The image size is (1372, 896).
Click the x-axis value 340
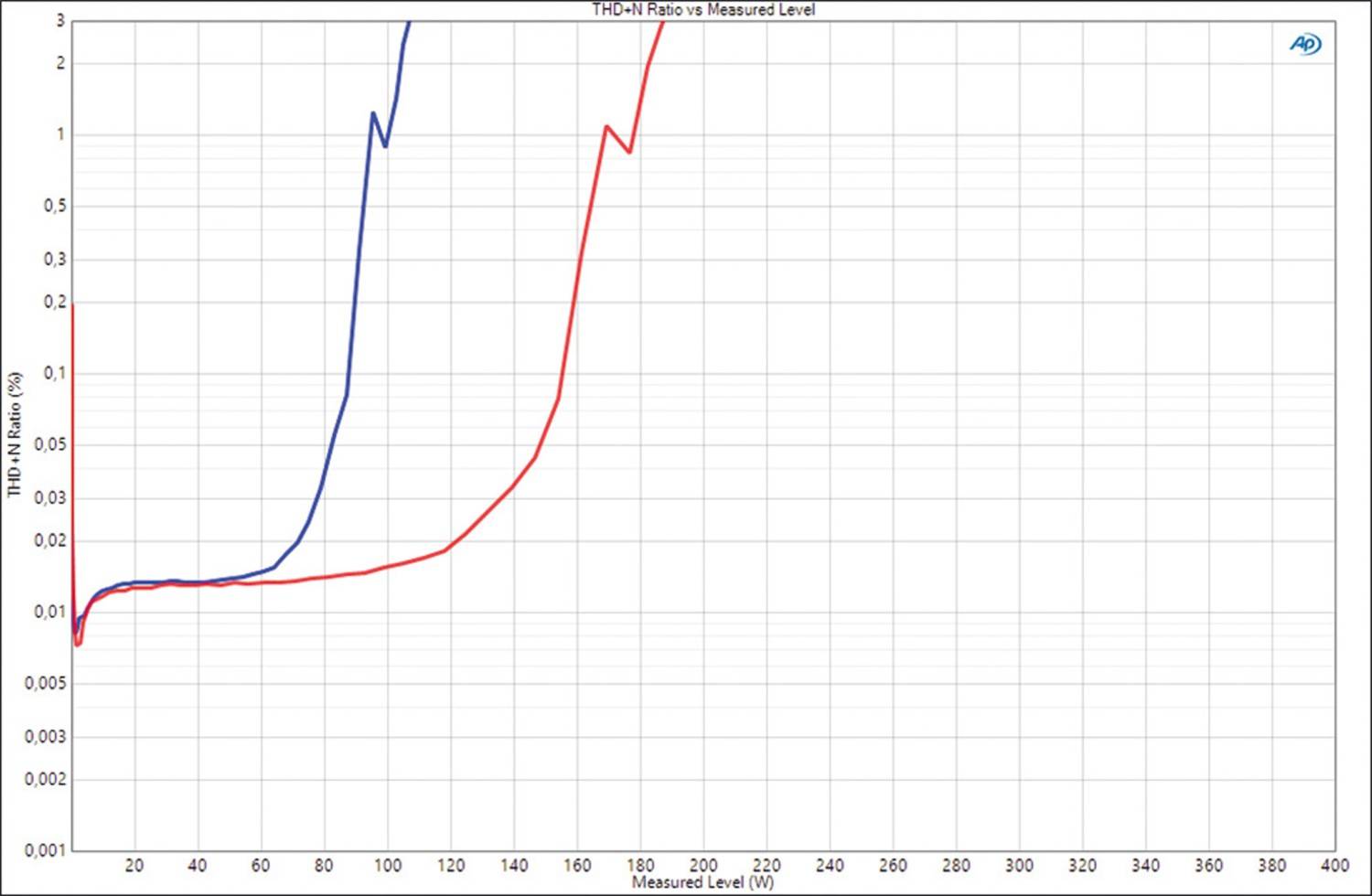(x=1145, y=865)
